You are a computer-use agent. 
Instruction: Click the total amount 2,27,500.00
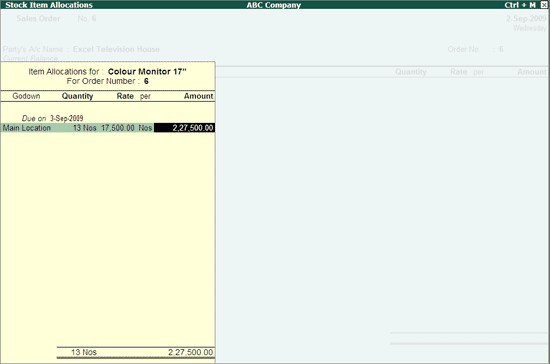point(190,352)
